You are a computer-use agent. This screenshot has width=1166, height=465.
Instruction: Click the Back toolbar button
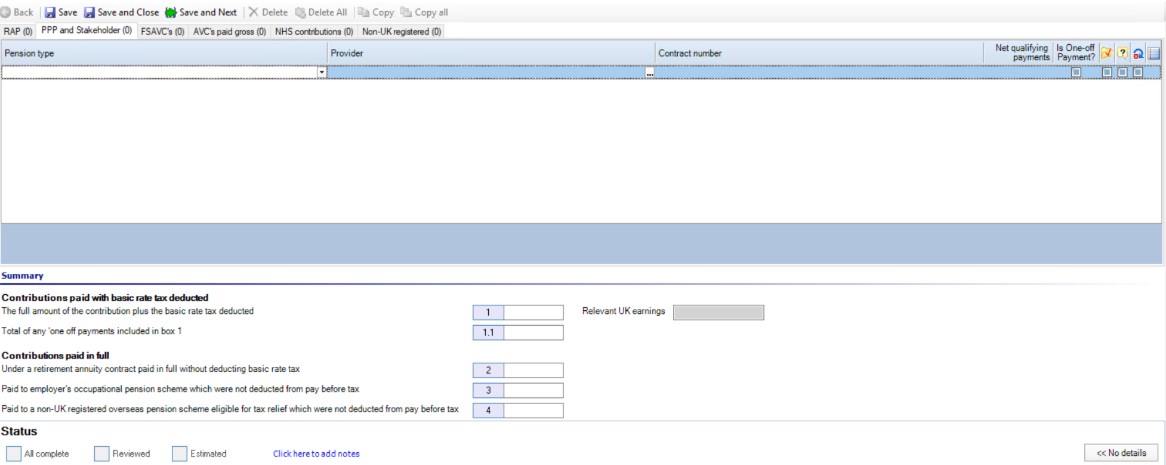[18, 13]
